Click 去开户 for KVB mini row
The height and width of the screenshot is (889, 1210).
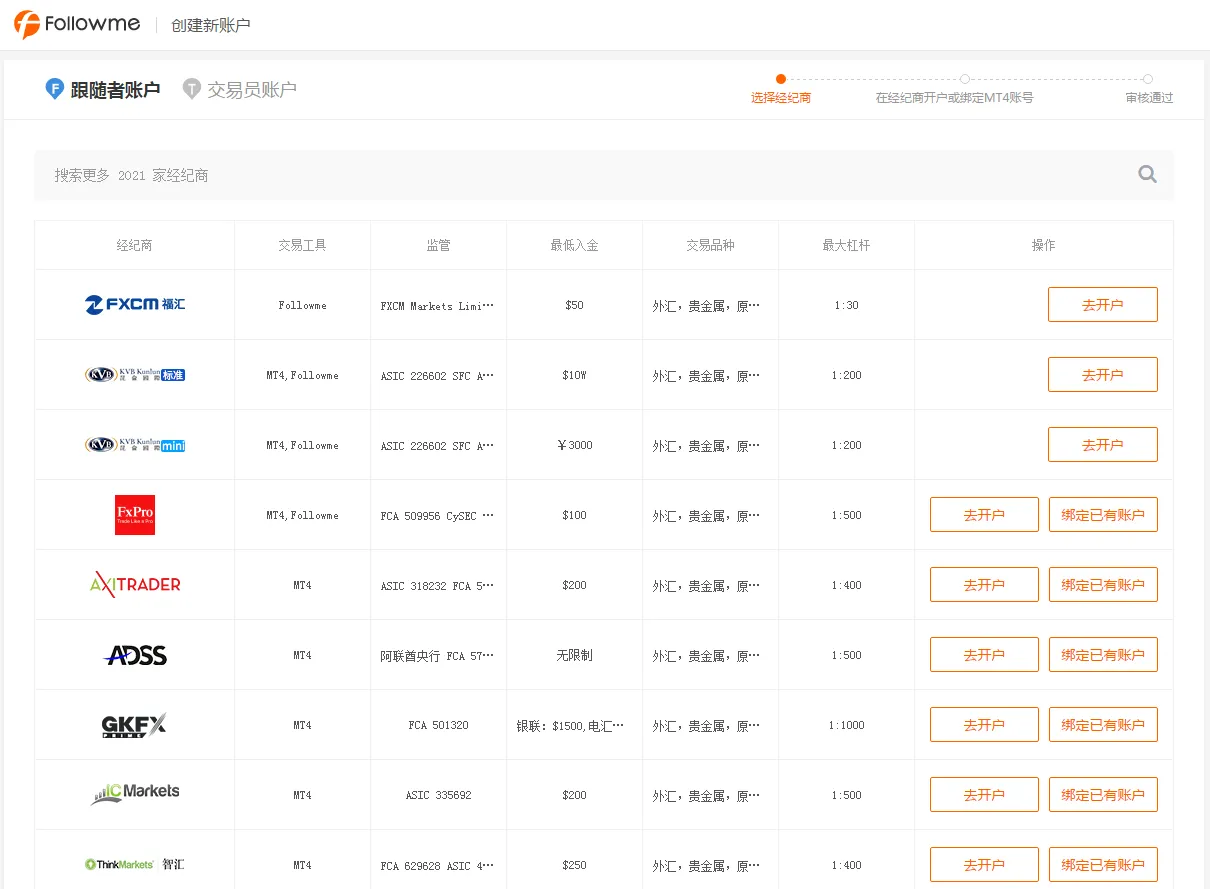coord(1103,445)
